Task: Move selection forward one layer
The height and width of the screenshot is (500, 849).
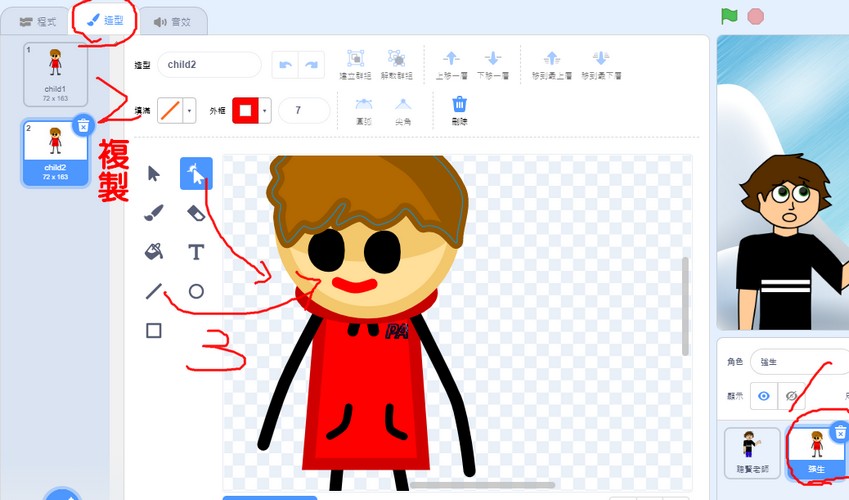Action: 452,65
